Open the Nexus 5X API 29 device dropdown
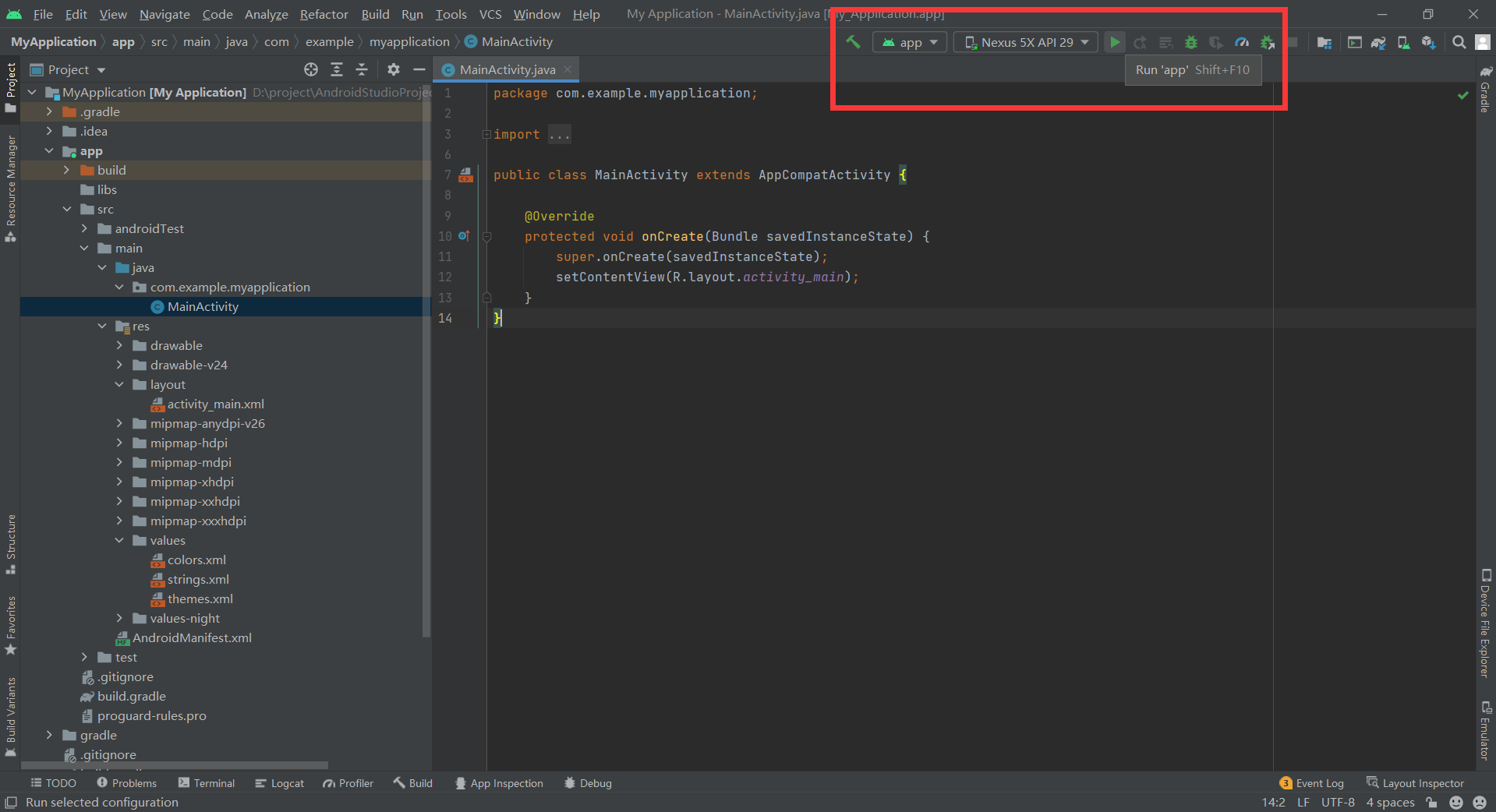1496x812 pixels. coord(1026,42)
